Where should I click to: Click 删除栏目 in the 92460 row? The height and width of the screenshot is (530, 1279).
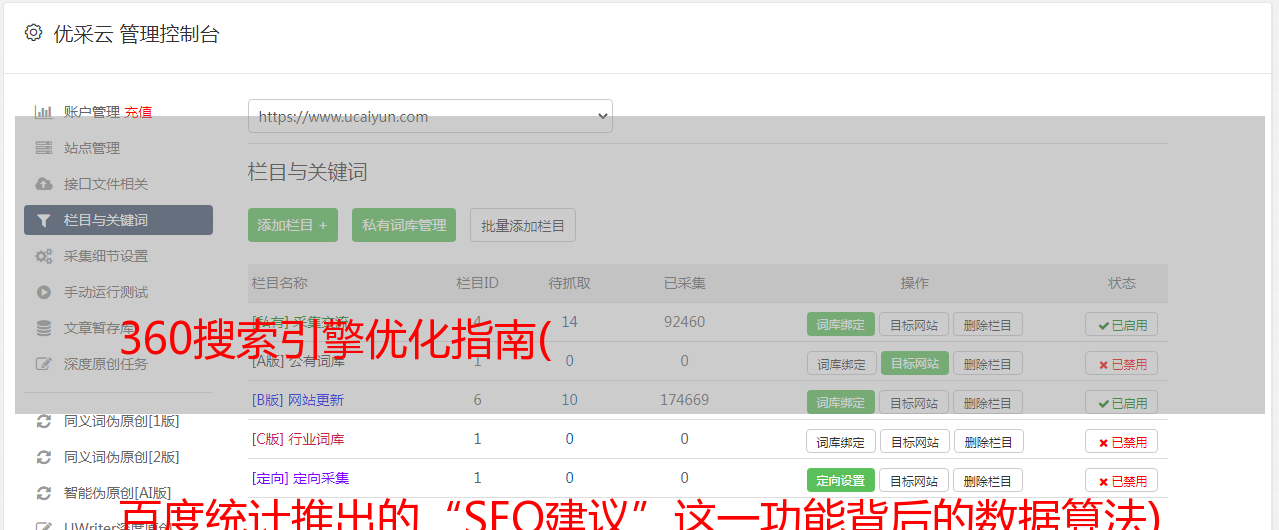pyautogui.click(x=988, y=324)
